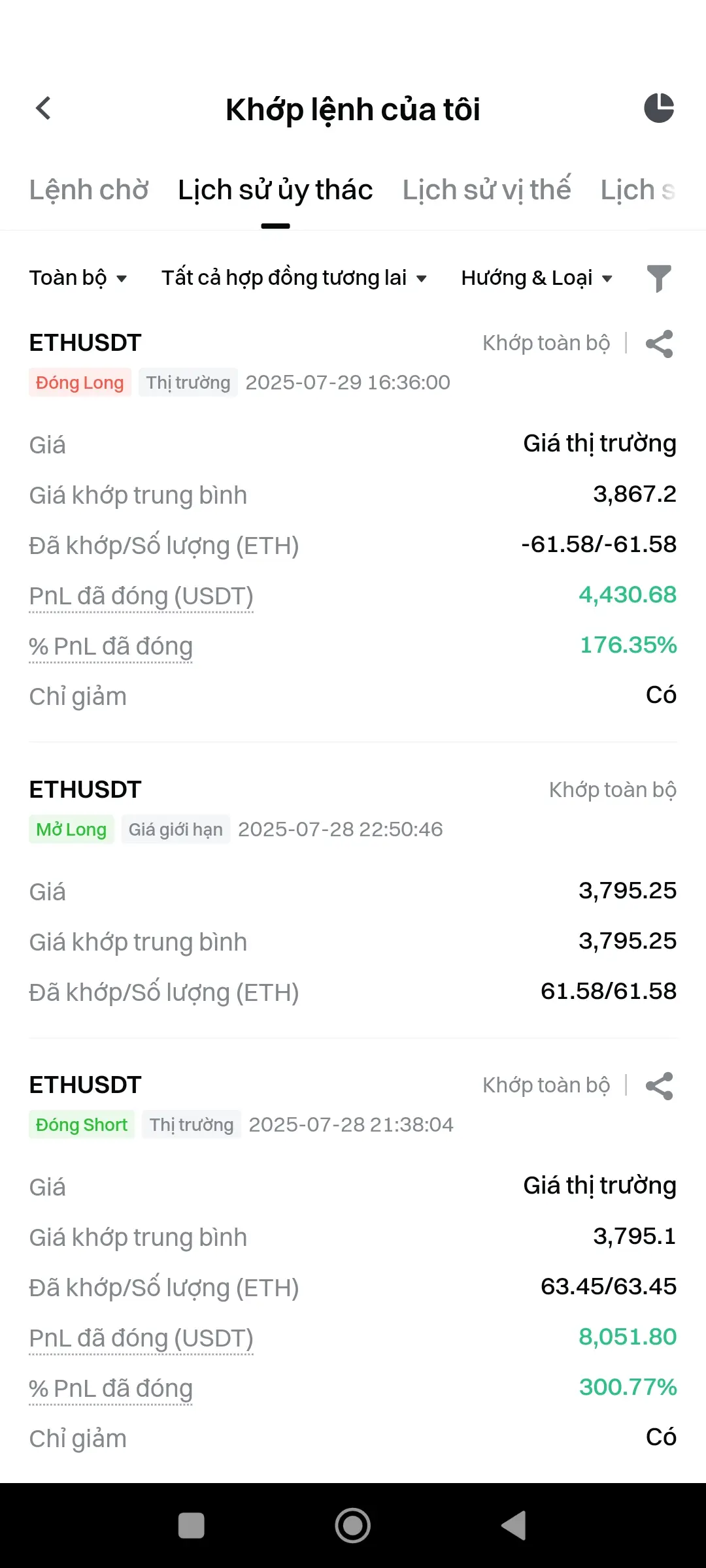The width and height of the screenshot is (706, 1568).
Task: Tap % PnL đã đóng label of Đóng Short order
Action: coord(110,1388)
